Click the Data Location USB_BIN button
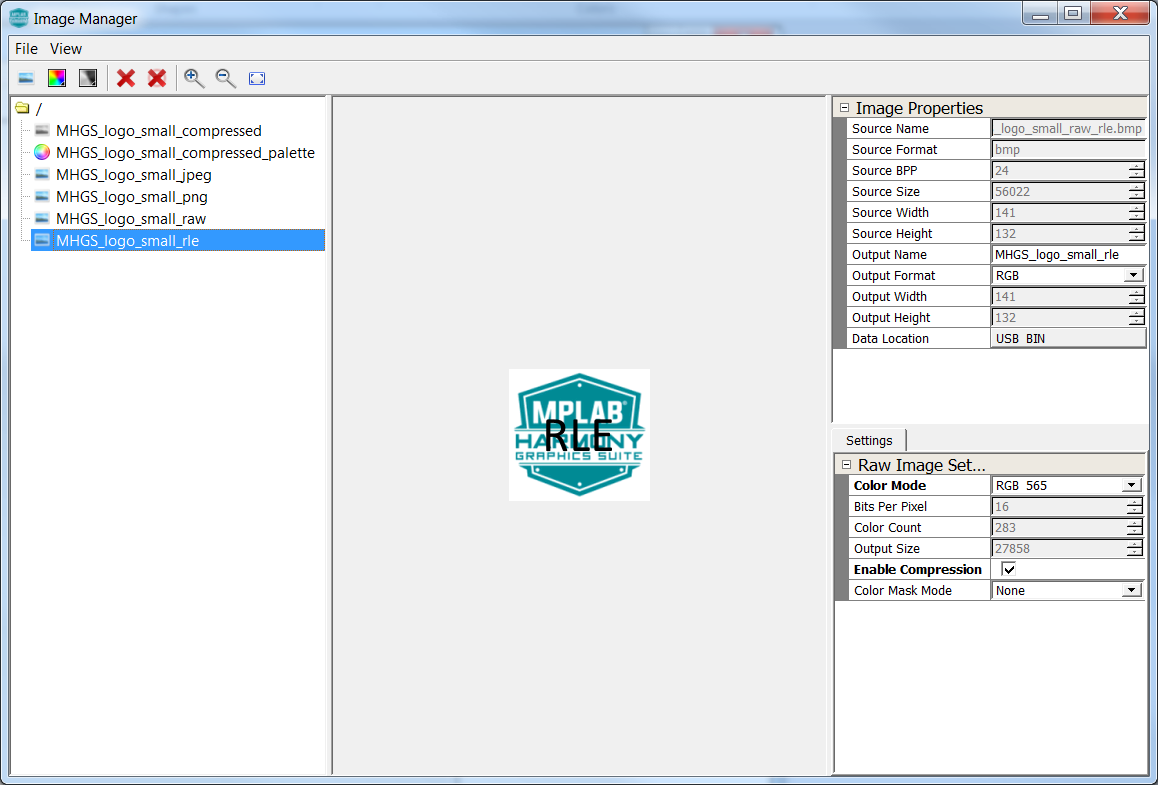The image size is (1158, 785). click(1068, 338)
